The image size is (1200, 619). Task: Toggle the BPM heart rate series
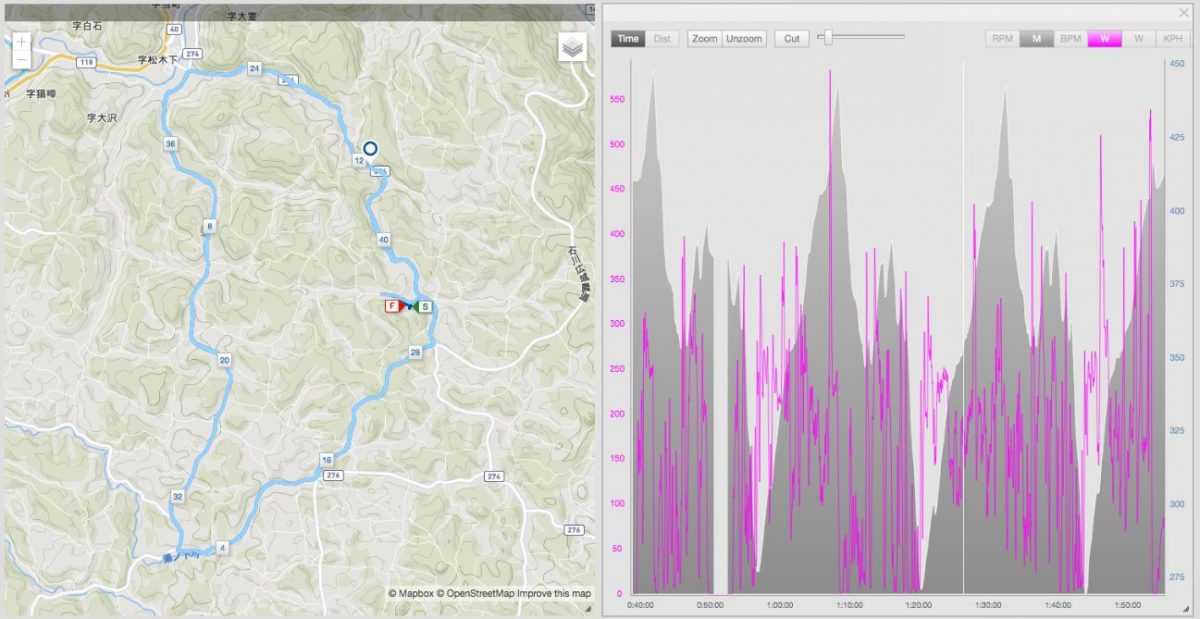pos(1070,39)
